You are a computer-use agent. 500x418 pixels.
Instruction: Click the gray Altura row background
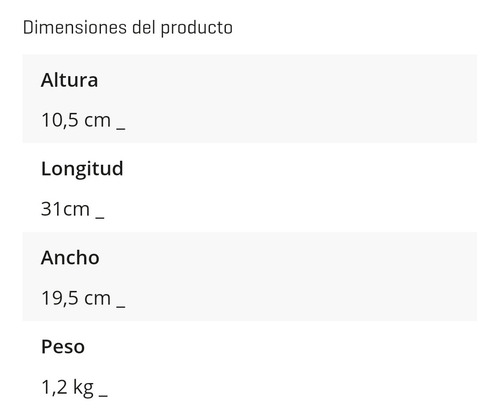250,99
